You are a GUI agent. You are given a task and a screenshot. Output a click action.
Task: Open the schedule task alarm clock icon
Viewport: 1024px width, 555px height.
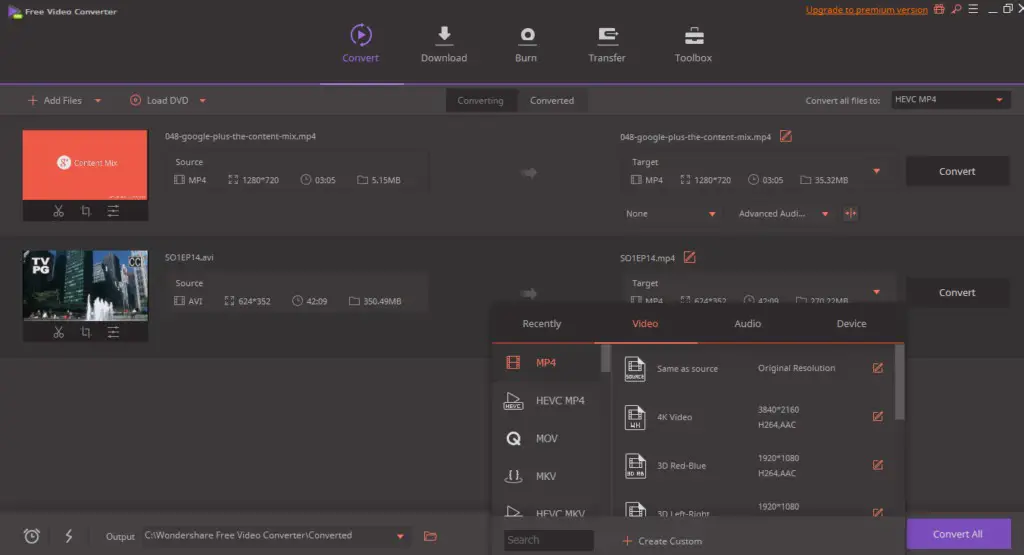coord(31,536)
